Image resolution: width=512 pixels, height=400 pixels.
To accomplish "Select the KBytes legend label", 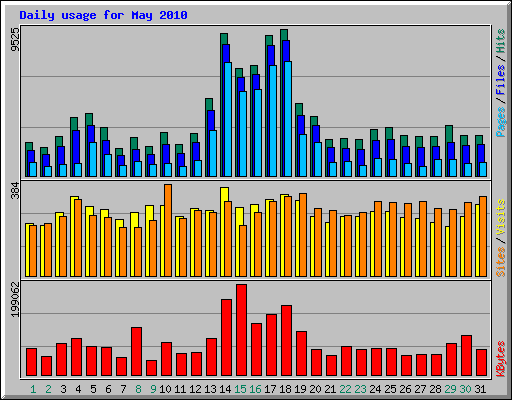I will (500, 359).
